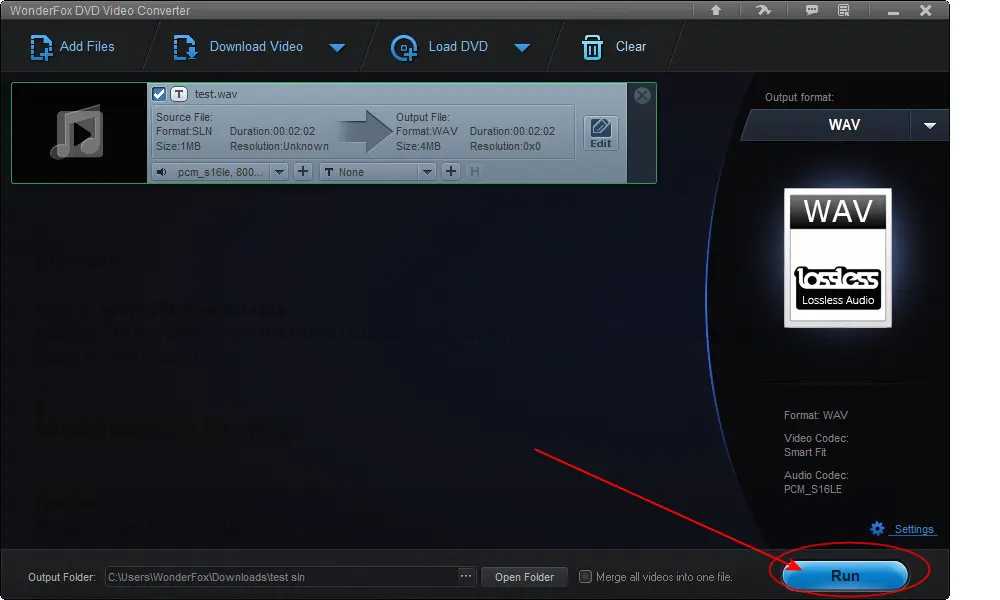The image size is (1000, 600).
Task: Click the test.wav music thumbnail
Action: (79, 133)
